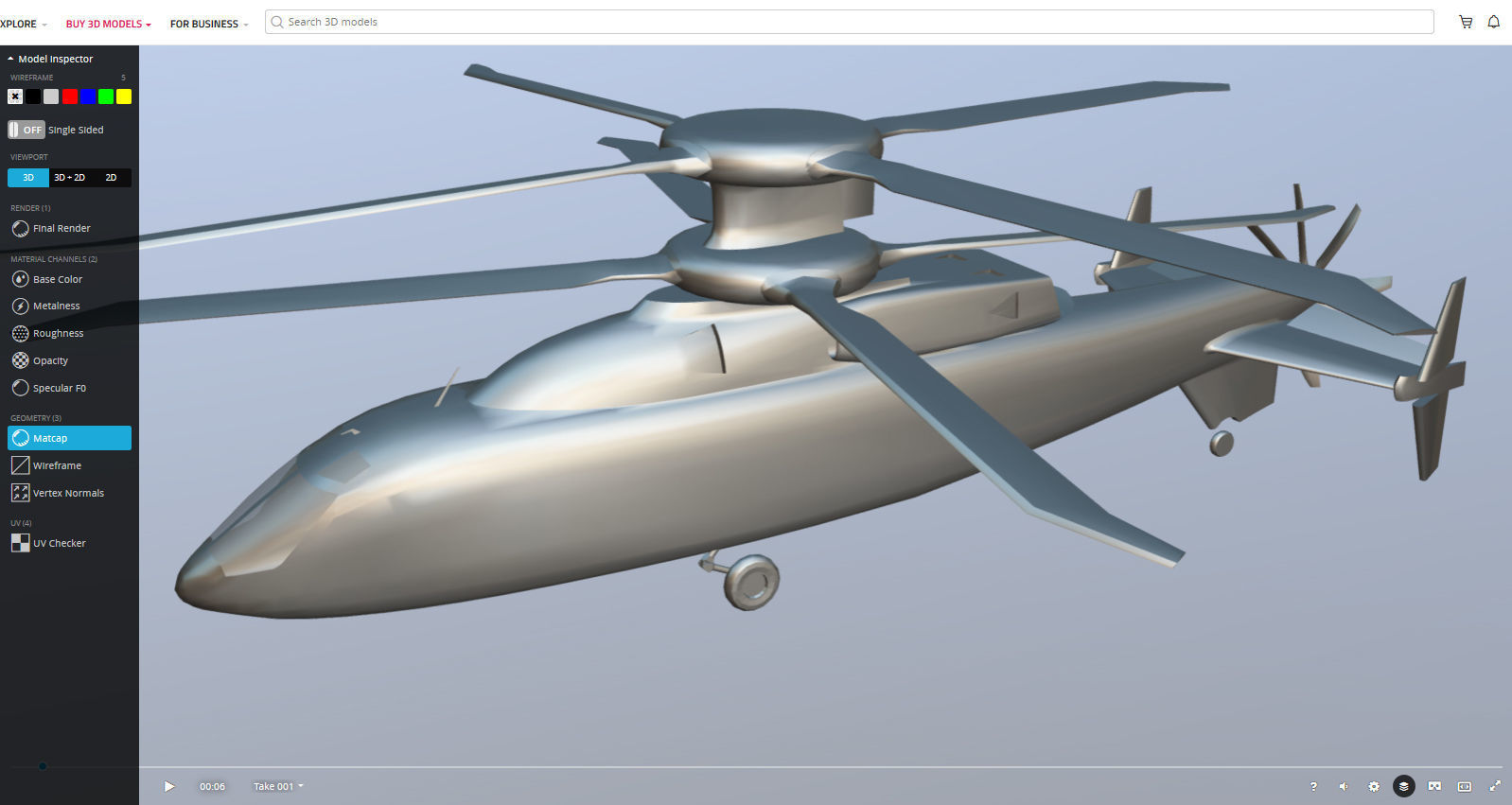Display the Roughness label
The height and width of the screenshot is (805, 1512).
pos(58,333)
